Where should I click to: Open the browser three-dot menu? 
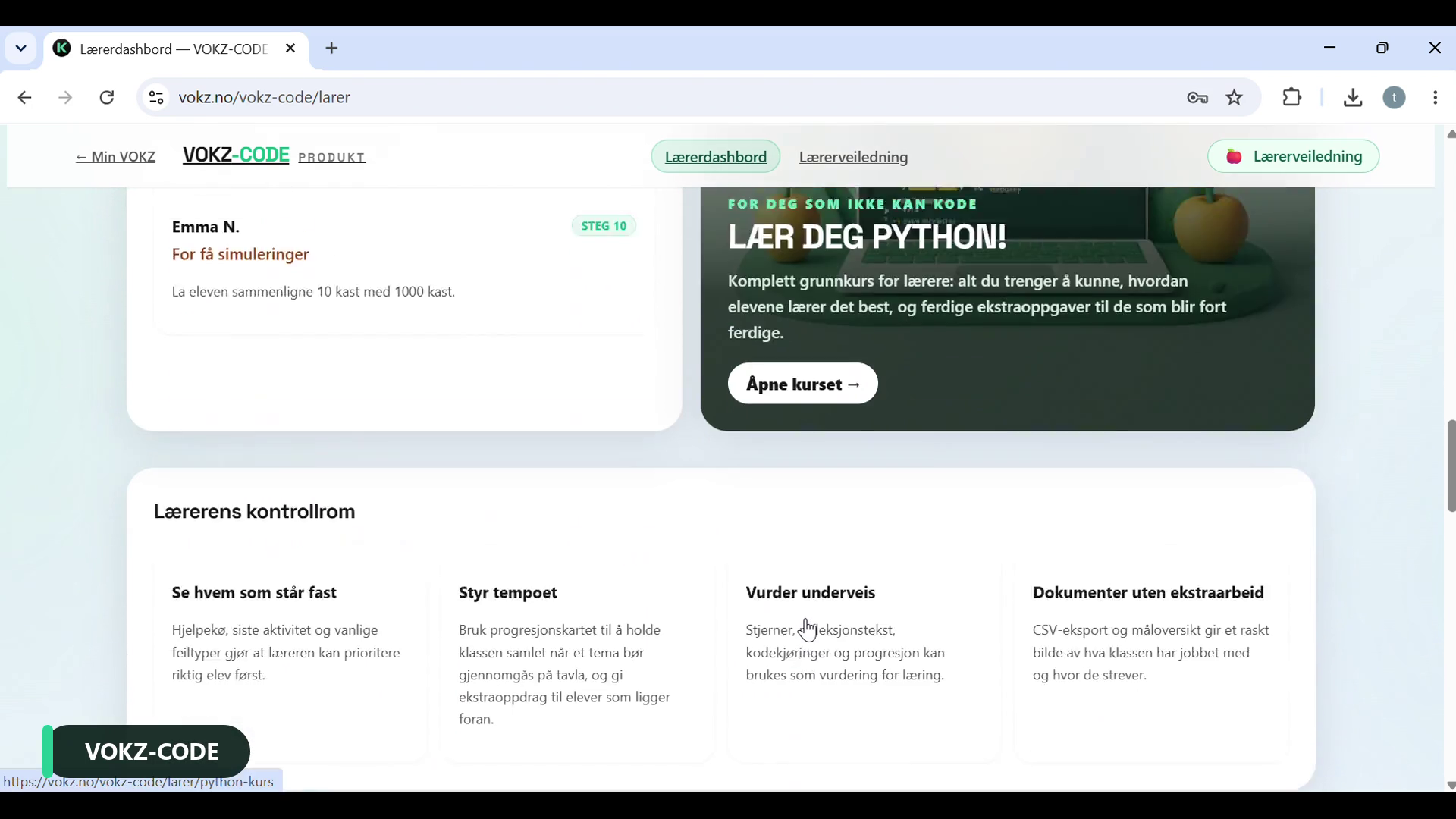coord(1436,98)
